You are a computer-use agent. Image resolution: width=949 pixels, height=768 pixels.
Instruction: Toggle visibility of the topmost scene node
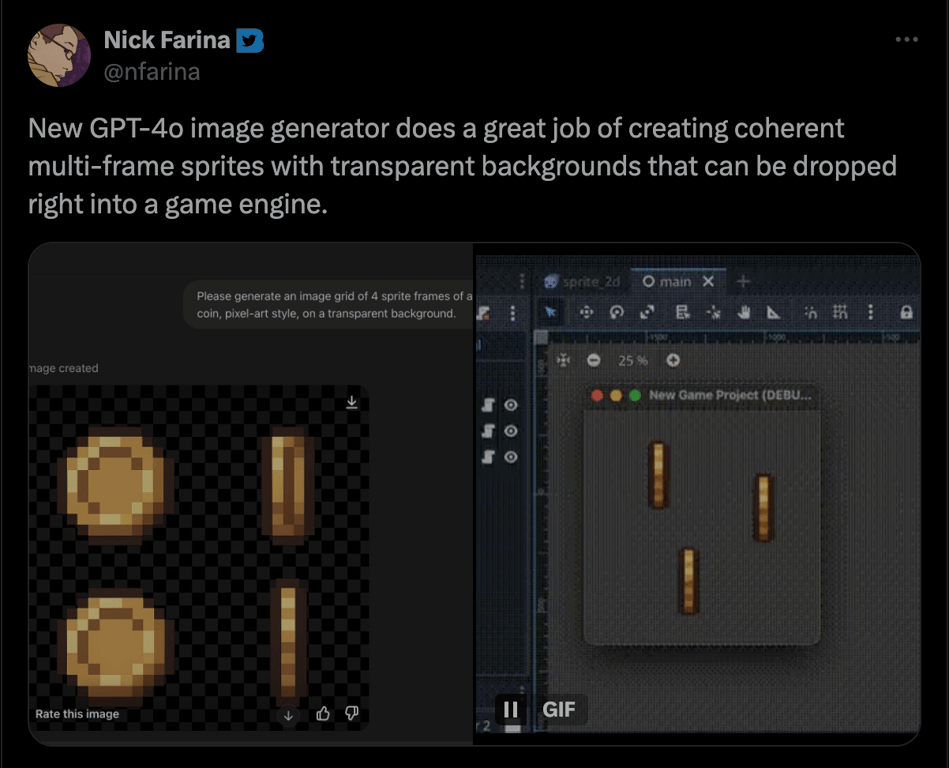[x=511, y=405]
